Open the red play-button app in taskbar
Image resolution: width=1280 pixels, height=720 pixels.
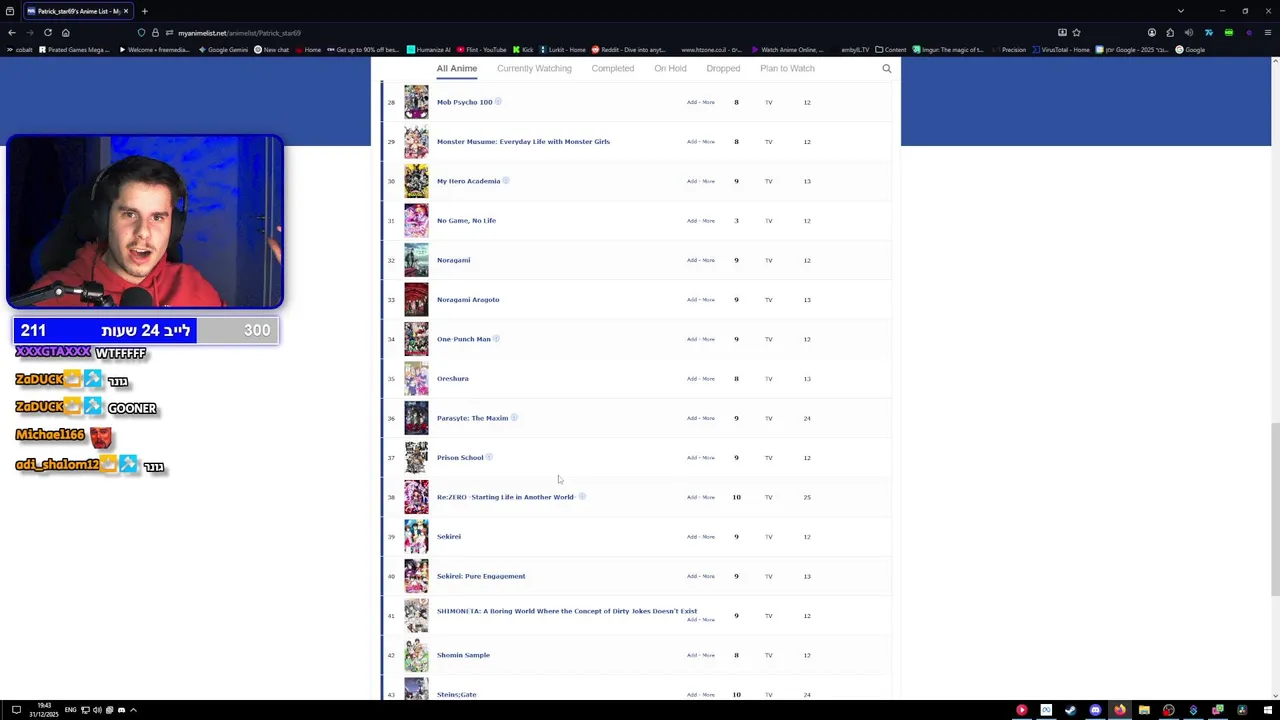(1021, 710)
